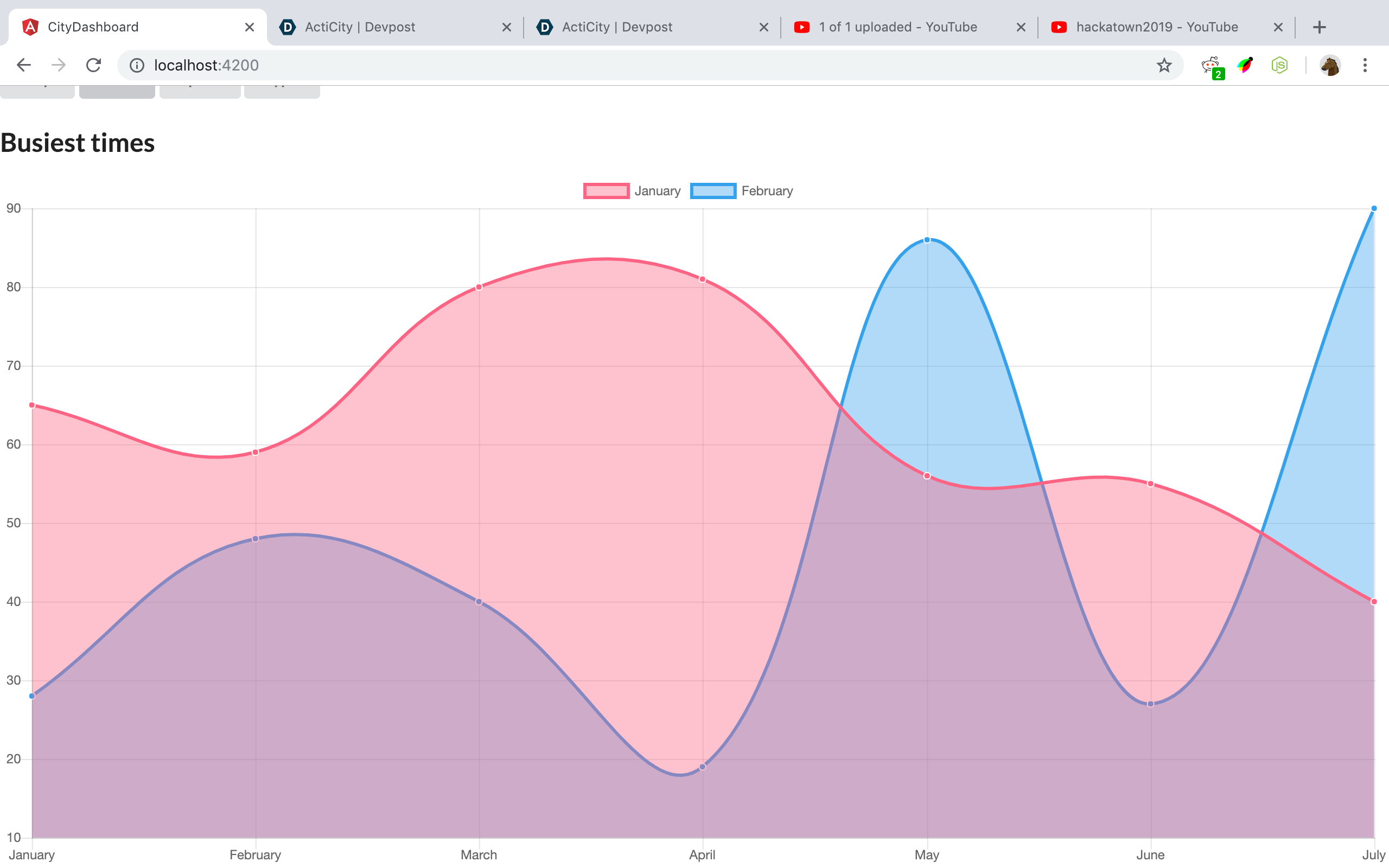This screenshot has width=1389, height=868.
Task: Click the blue February legend swatch
Action: (713, 190)
